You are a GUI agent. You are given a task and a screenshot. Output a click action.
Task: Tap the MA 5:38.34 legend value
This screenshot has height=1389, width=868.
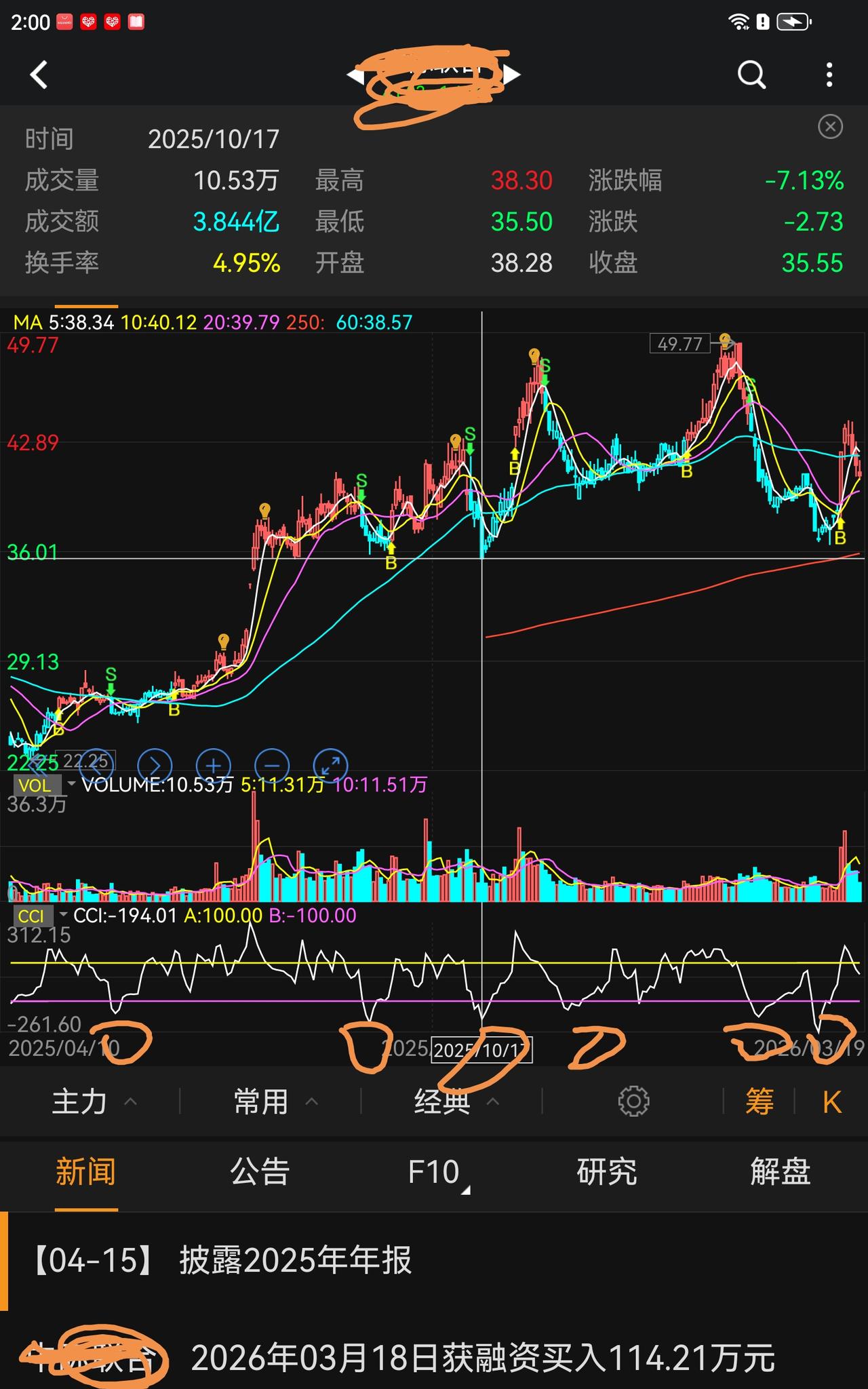(81, 322)
